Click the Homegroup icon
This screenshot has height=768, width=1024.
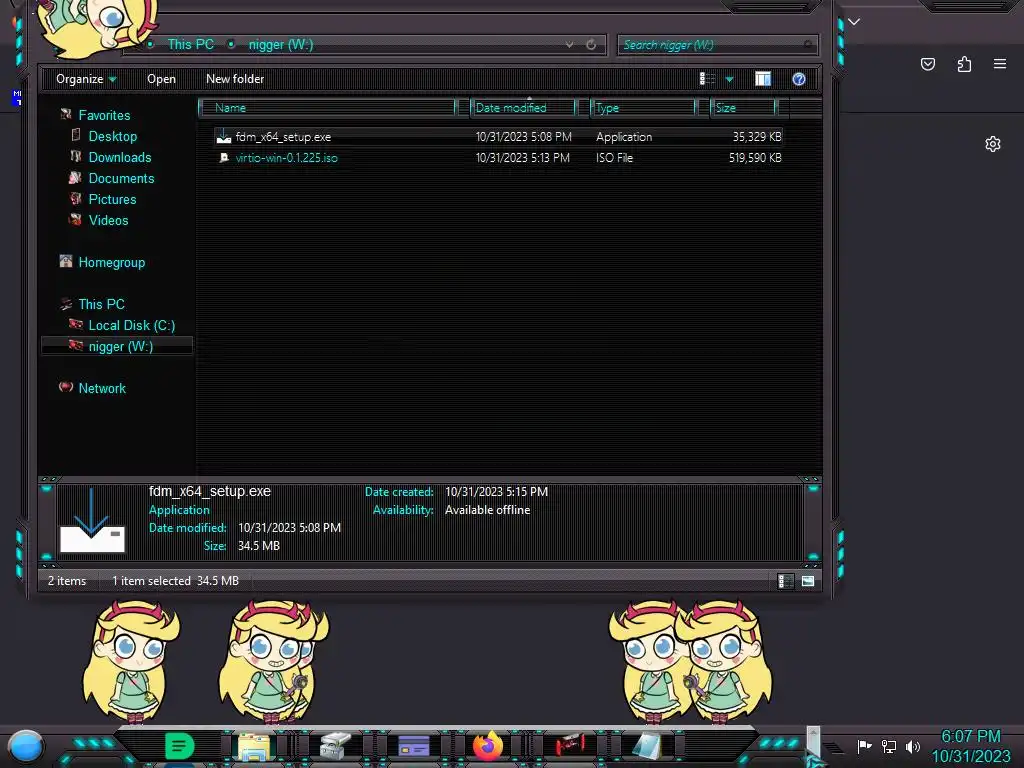pos(65,261)
